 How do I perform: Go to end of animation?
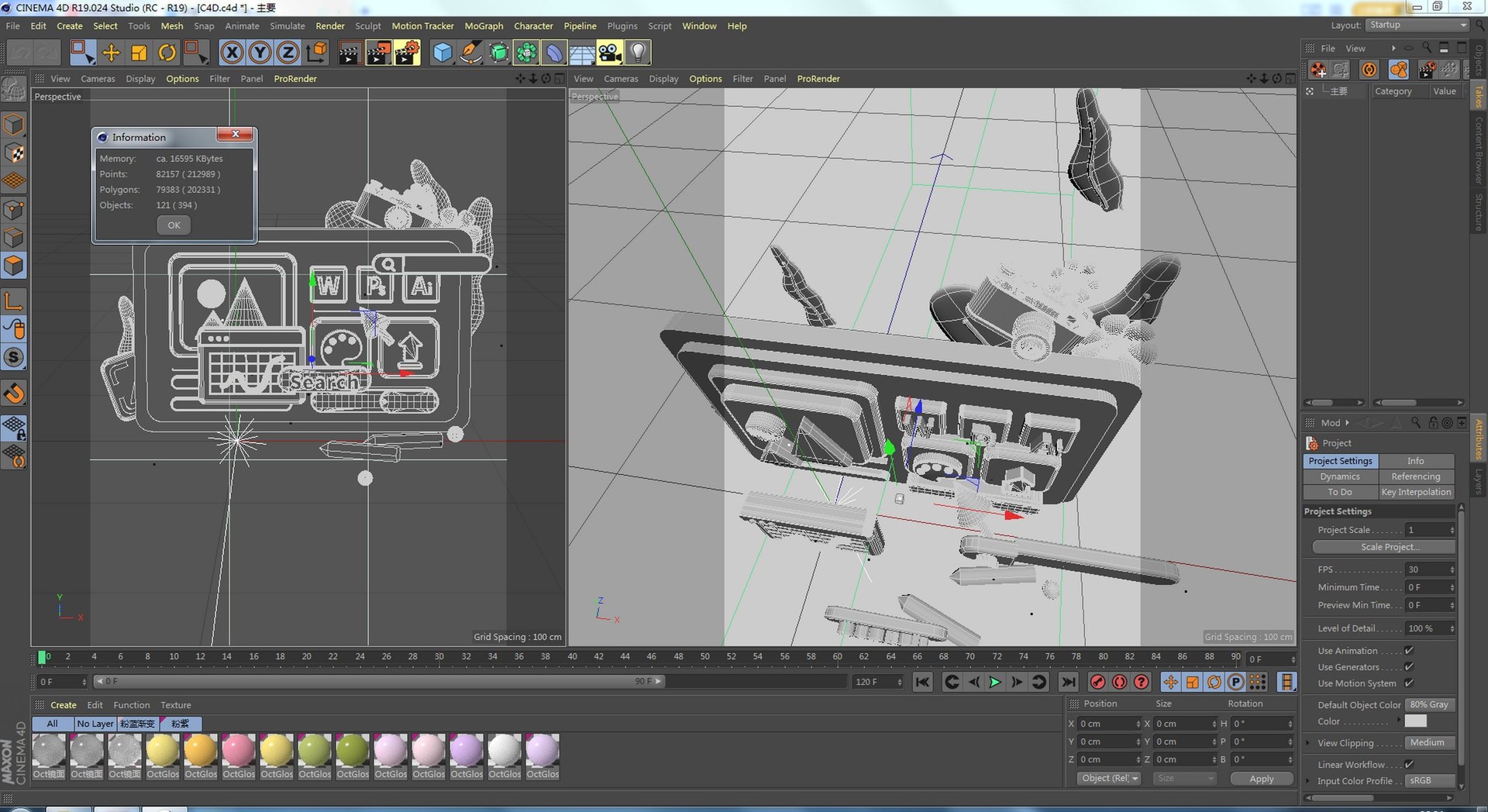click(1068, 682)
